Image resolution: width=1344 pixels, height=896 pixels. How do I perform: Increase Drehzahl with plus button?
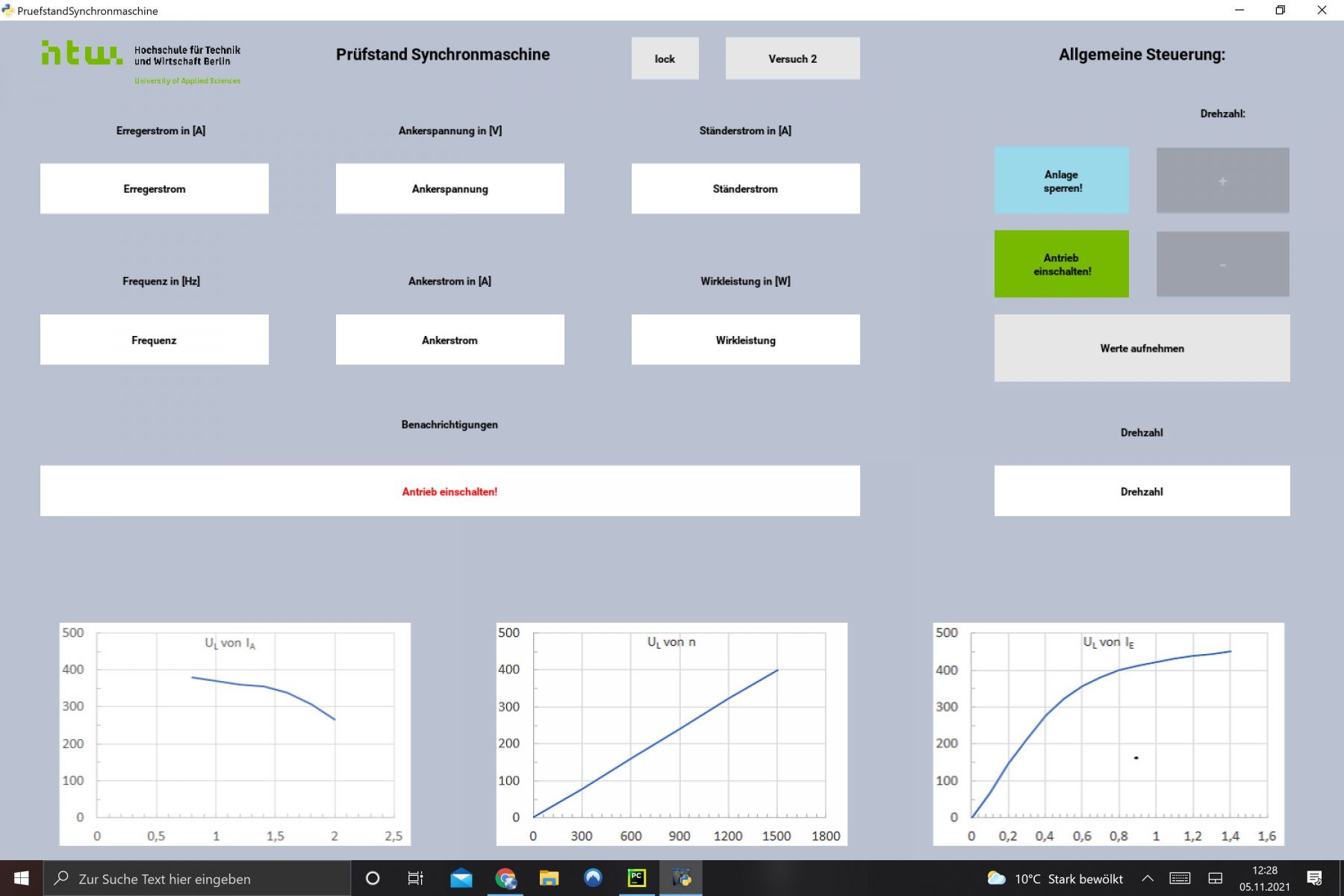[1222, 181]
